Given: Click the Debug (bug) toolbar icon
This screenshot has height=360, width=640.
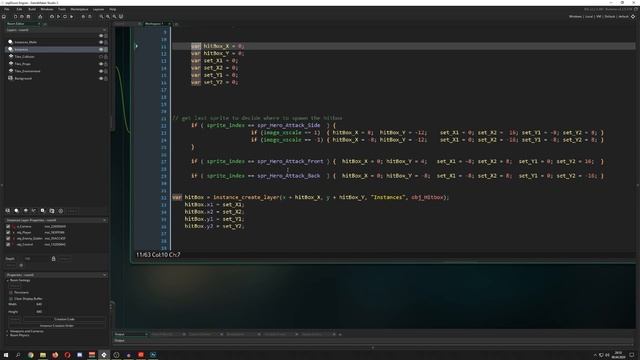Looking at the screenshot, I should click(52, 17).
